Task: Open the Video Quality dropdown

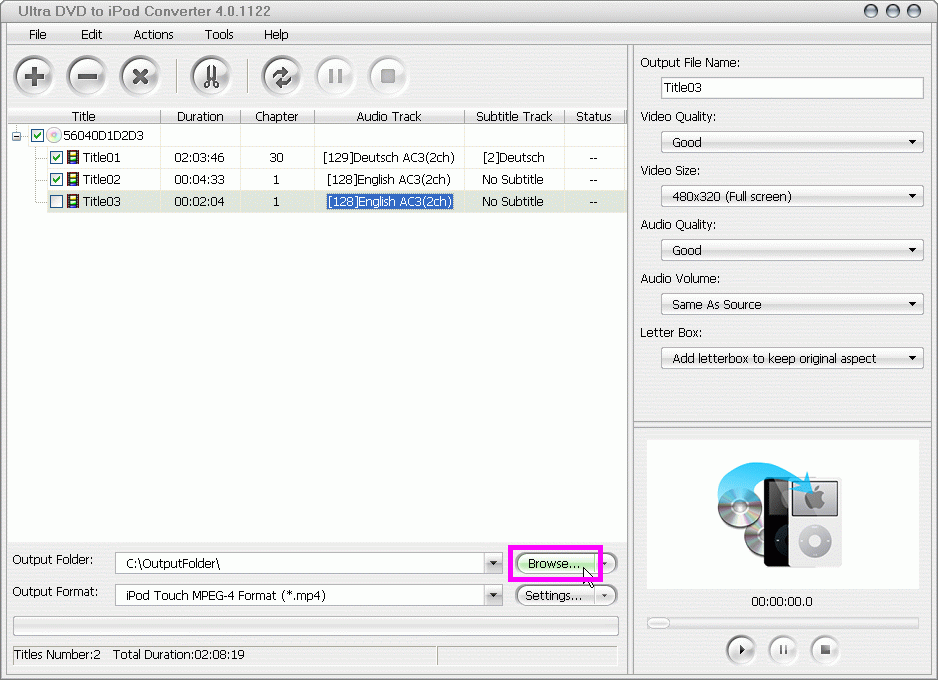Action: [792, 142]
